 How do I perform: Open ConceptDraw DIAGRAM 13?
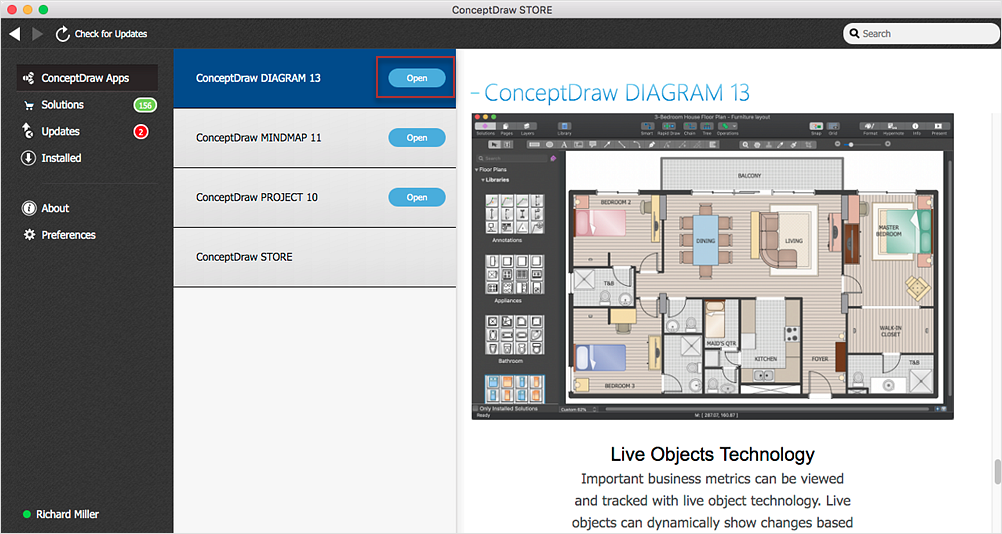click(417, 78)
